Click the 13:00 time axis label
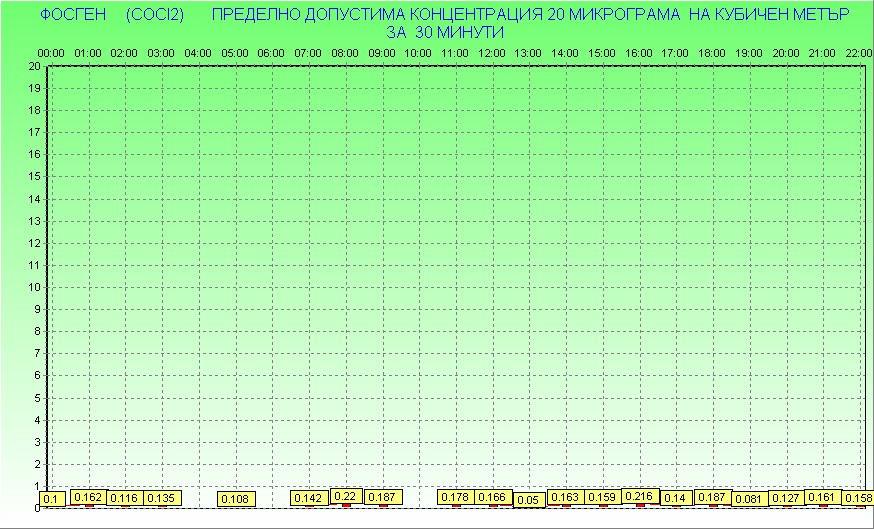This screenshot has width=874, height=529. coord(527,54)
